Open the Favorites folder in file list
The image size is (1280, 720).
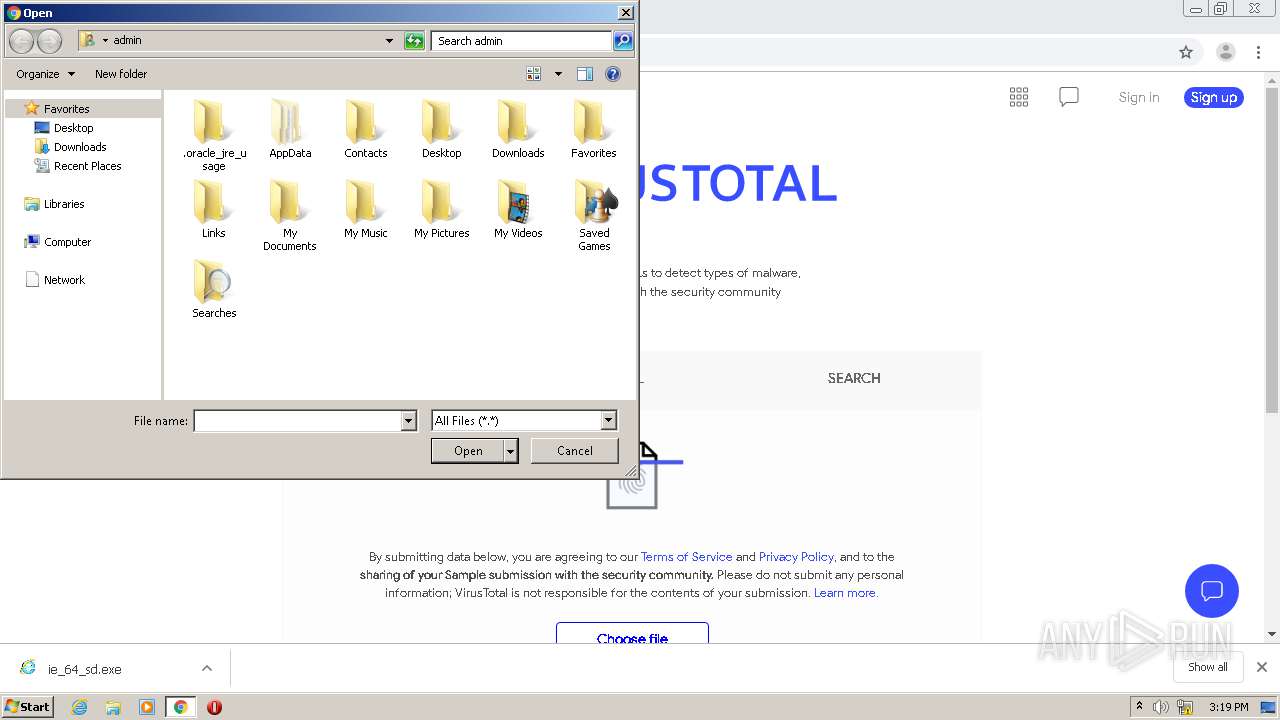pyautogui.click(x=594, y=129)
